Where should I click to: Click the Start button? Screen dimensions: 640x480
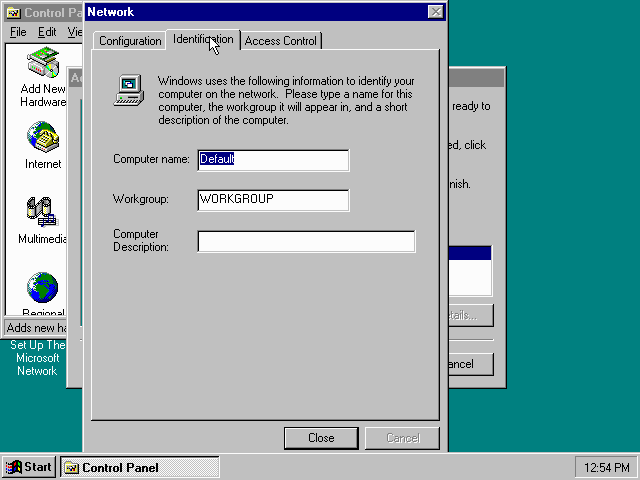pyautogui.click(x=29, y=467)
